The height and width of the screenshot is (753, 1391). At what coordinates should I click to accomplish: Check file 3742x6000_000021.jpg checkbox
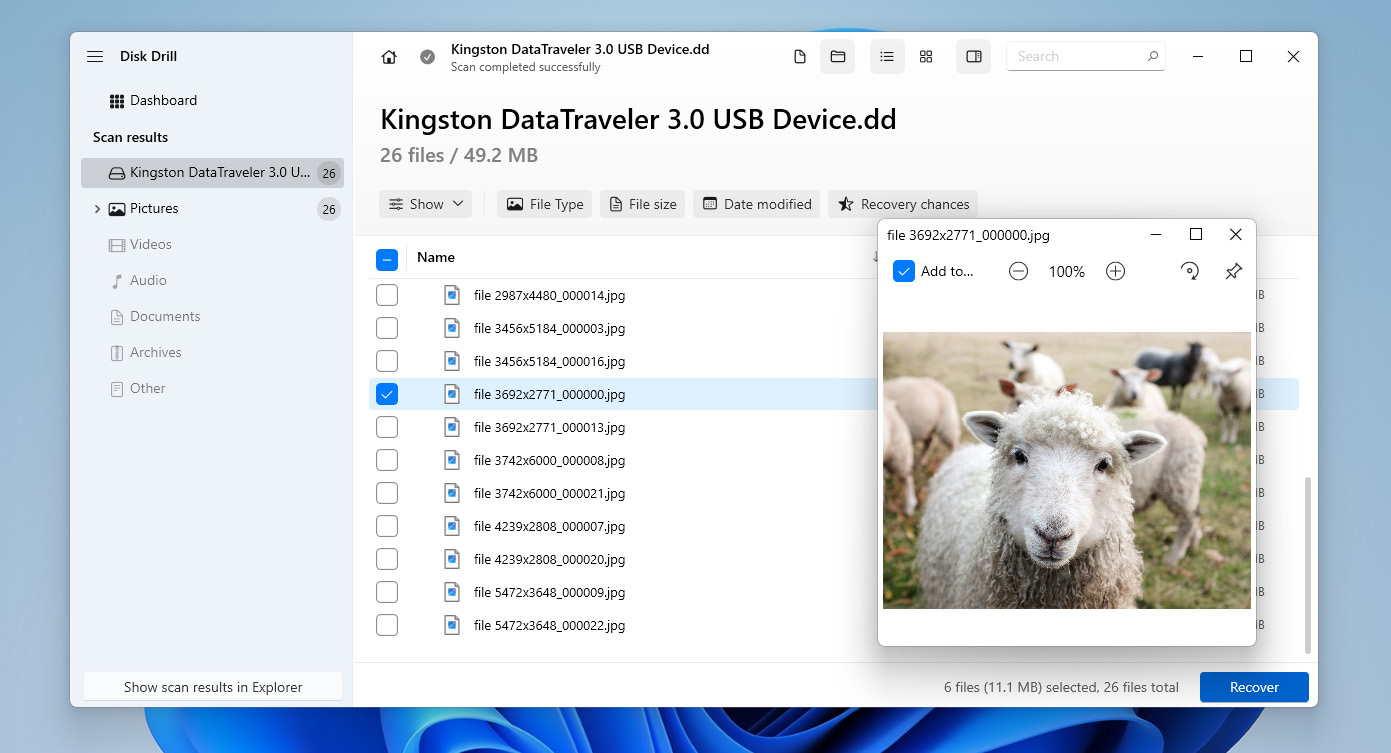click(387, 493)
